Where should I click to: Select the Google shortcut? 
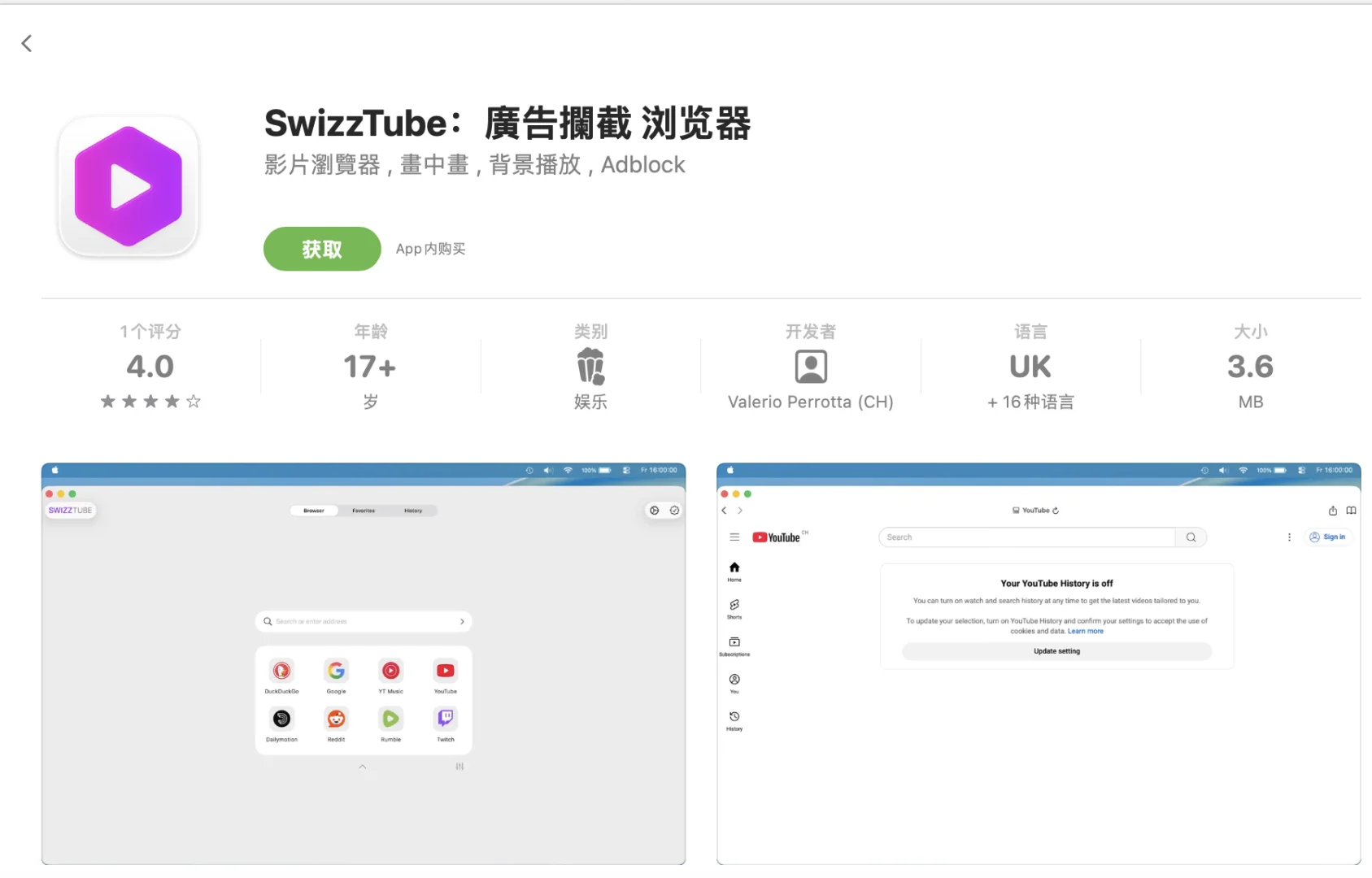coord(337,671)
